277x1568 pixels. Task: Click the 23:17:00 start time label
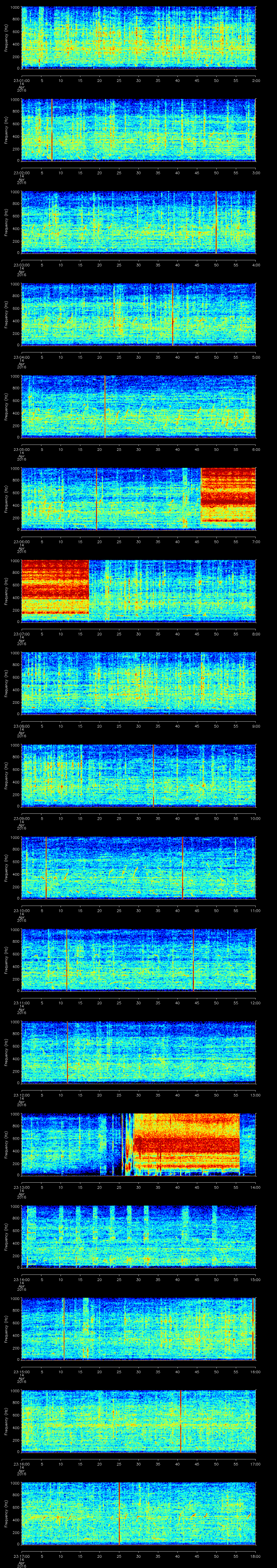21,1556
